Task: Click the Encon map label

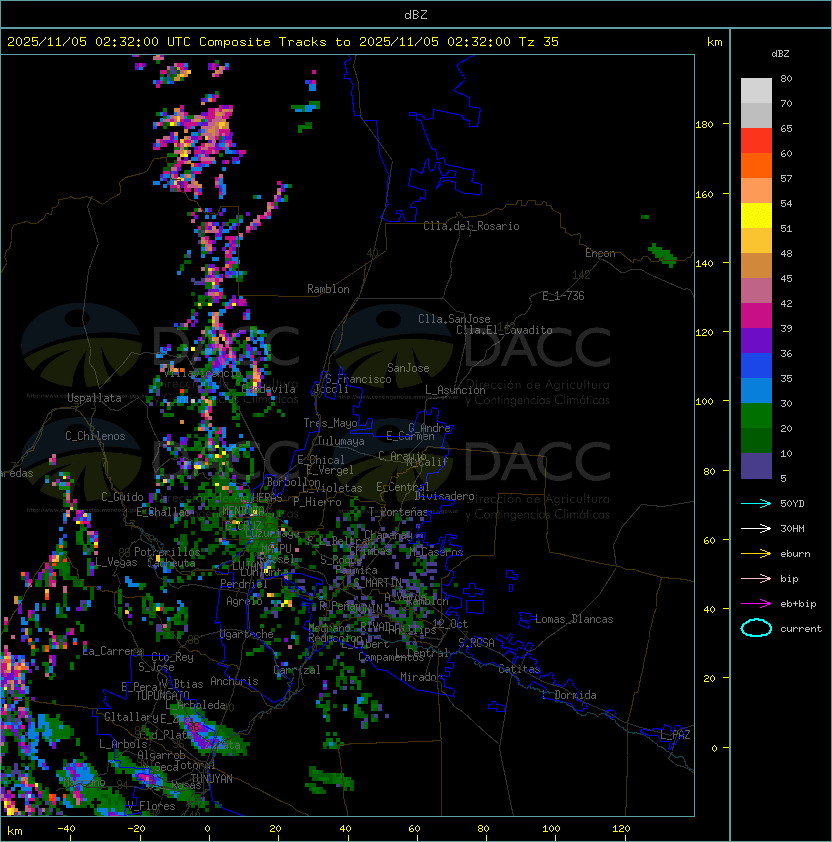Action: (x=600, y=253)
